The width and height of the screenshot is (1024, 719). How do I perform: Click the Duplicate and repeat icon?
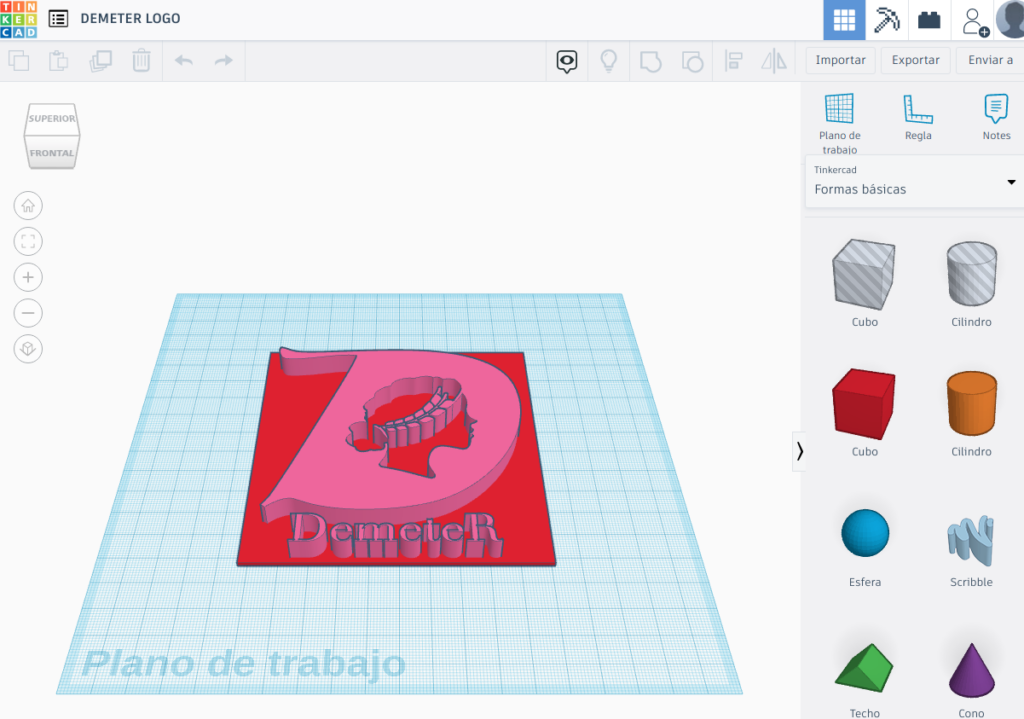click(100, 61)
